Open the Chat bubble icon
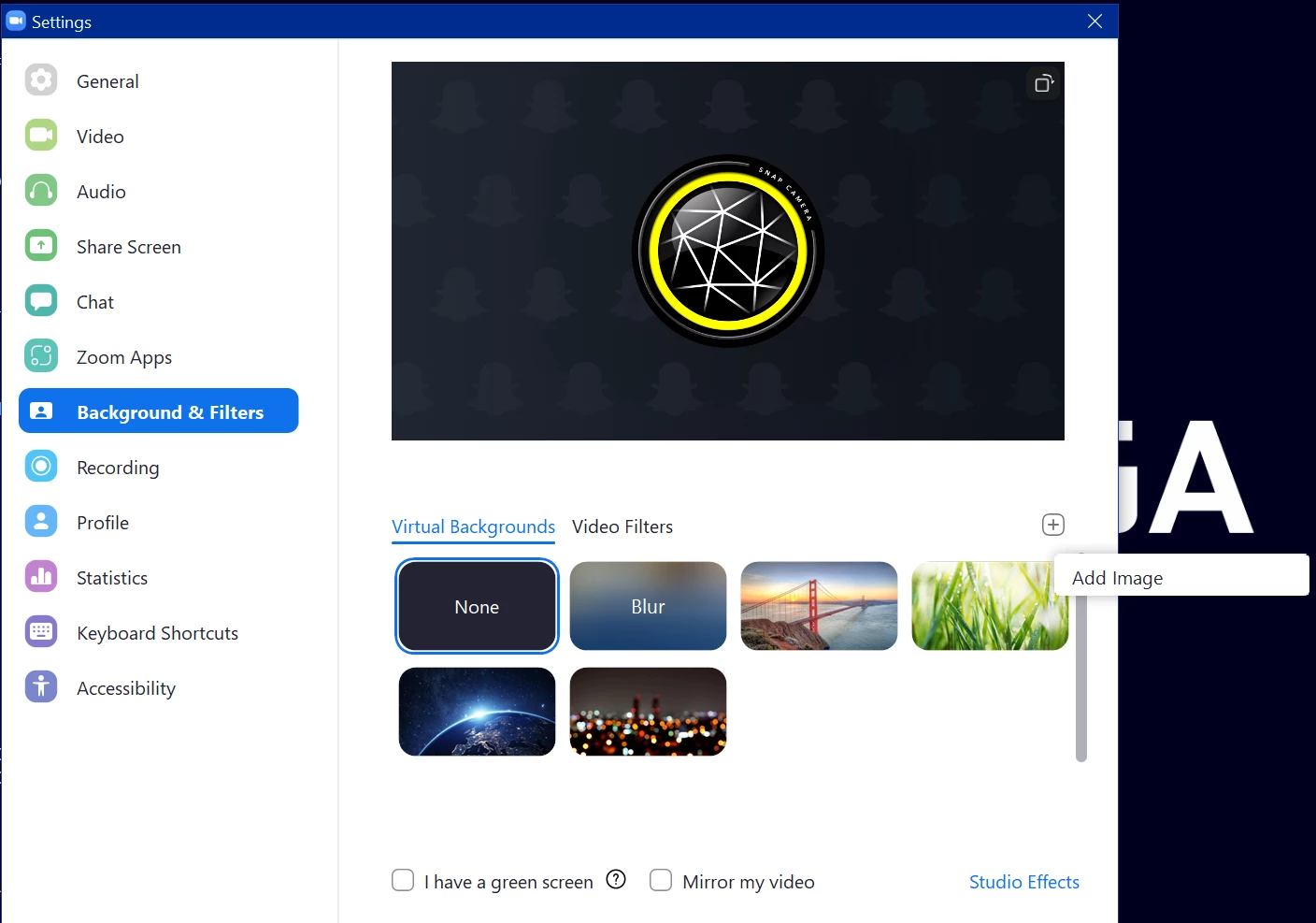The image size is (1316, 923). point(41,301)
